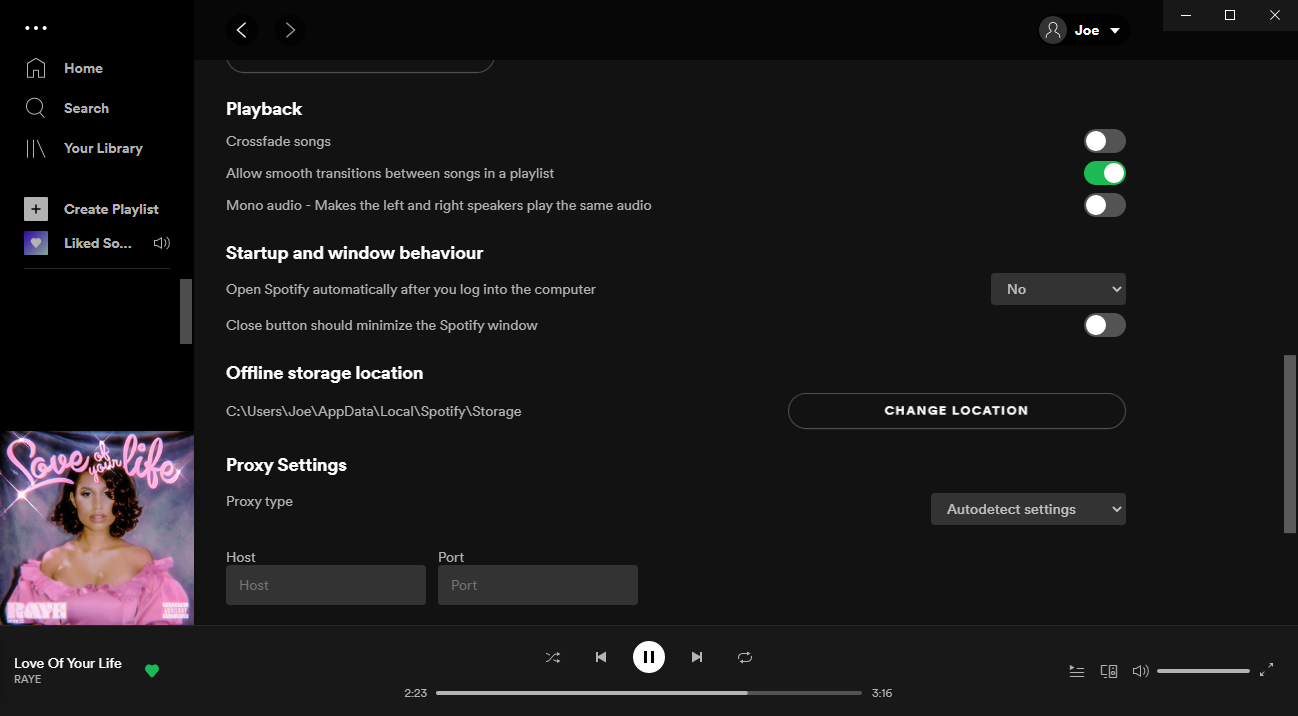This screenshot has width=1298, height=716.
Task: Select the Home icon in sidebar
Action: point(36,67)
